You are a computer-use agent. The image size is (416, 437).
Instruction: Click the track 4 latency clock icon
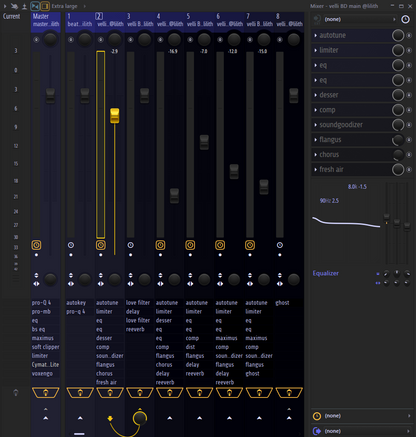click(160, 245)
